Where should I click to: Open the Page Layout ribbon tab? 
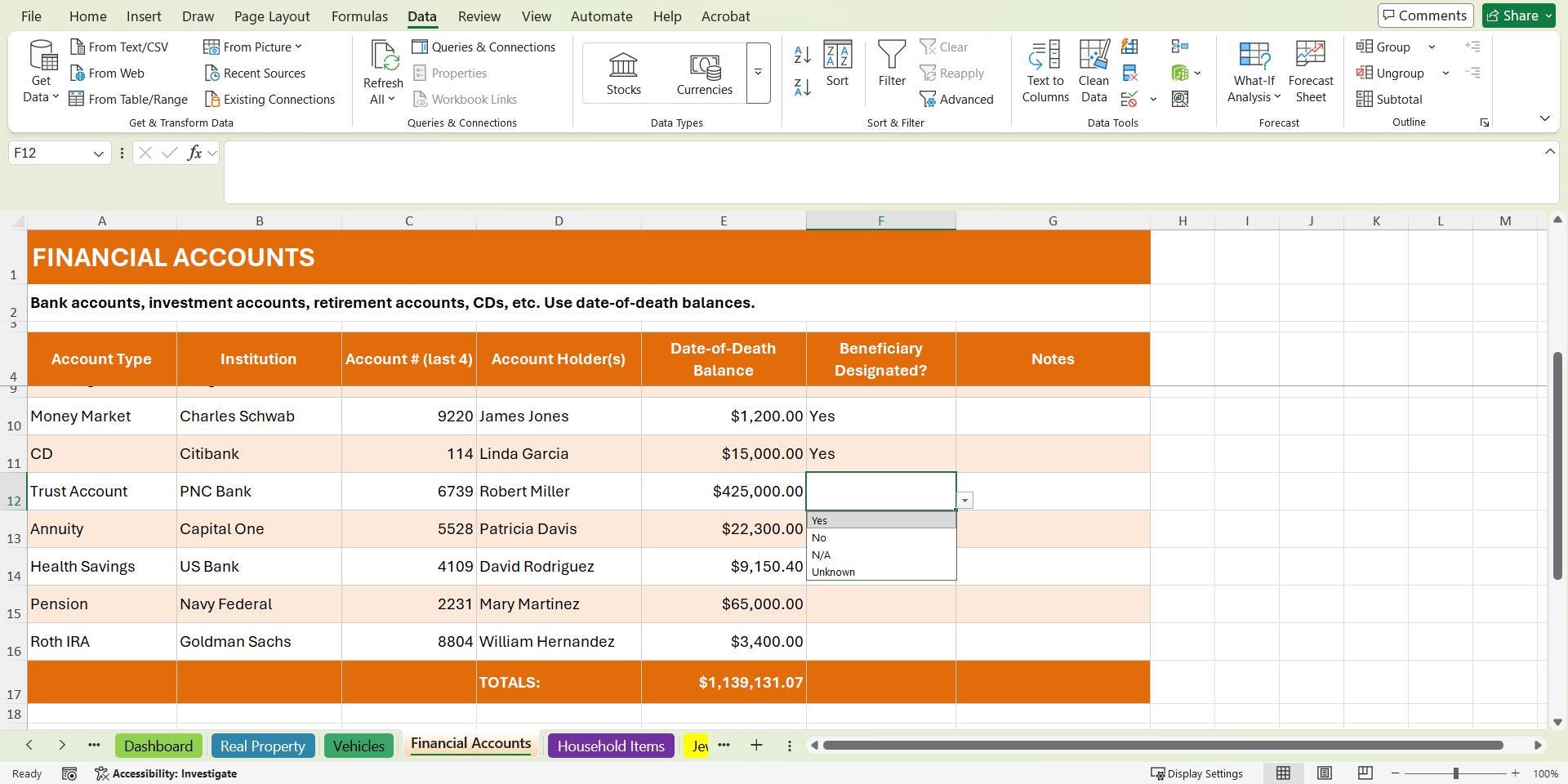tap(271, 16)
